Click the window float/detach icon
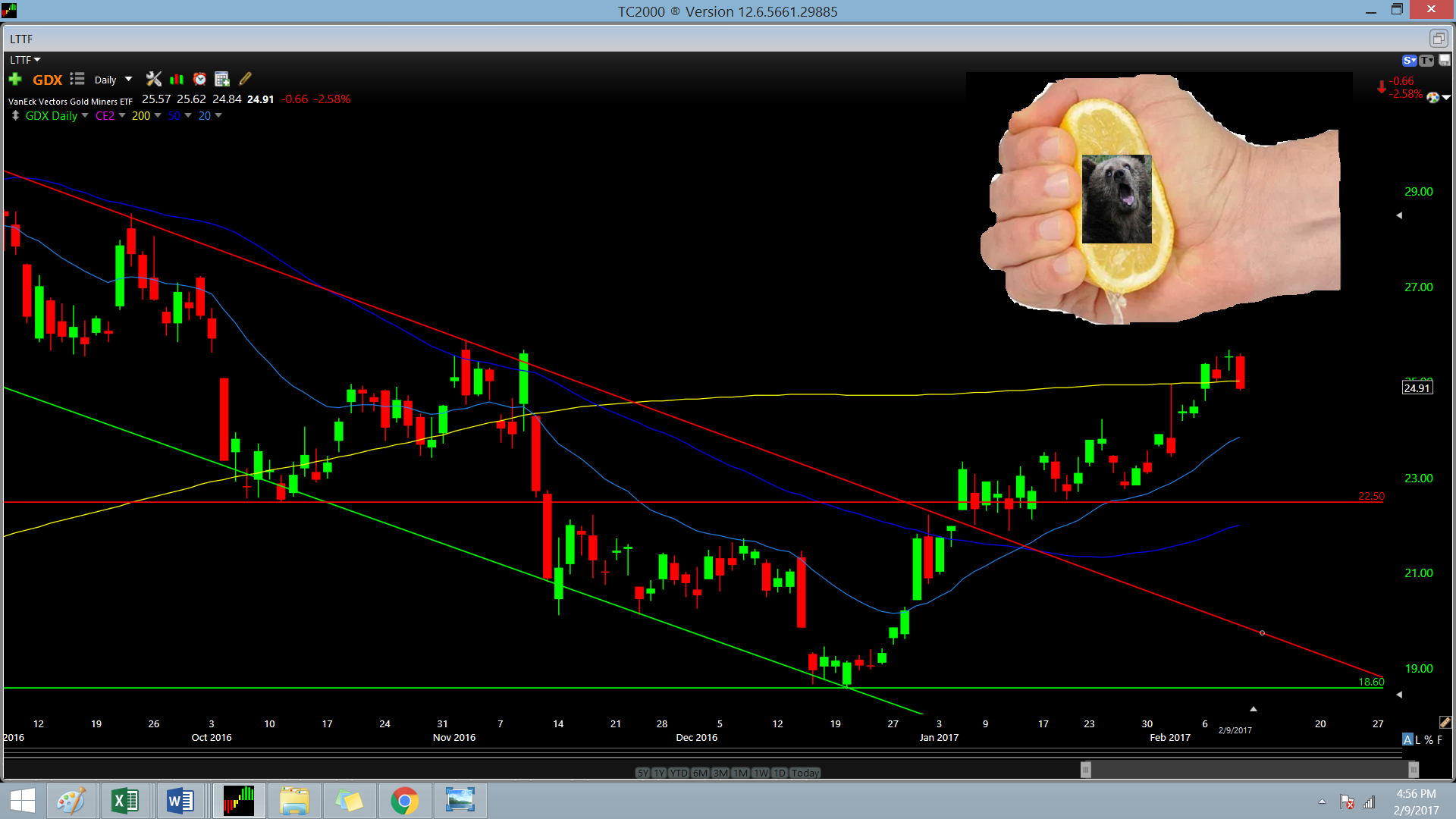The height and width of the screenshot is (819, 1456). coord(1439,38)
